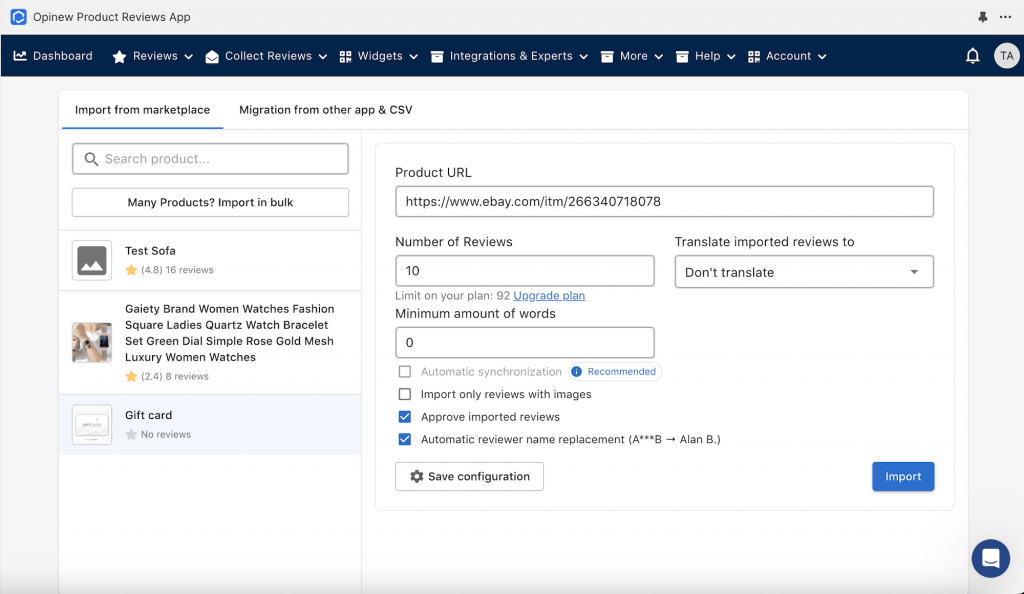Click the search magnifier icon
Viewport: 1024px width, 594px height.
(91, 159)
